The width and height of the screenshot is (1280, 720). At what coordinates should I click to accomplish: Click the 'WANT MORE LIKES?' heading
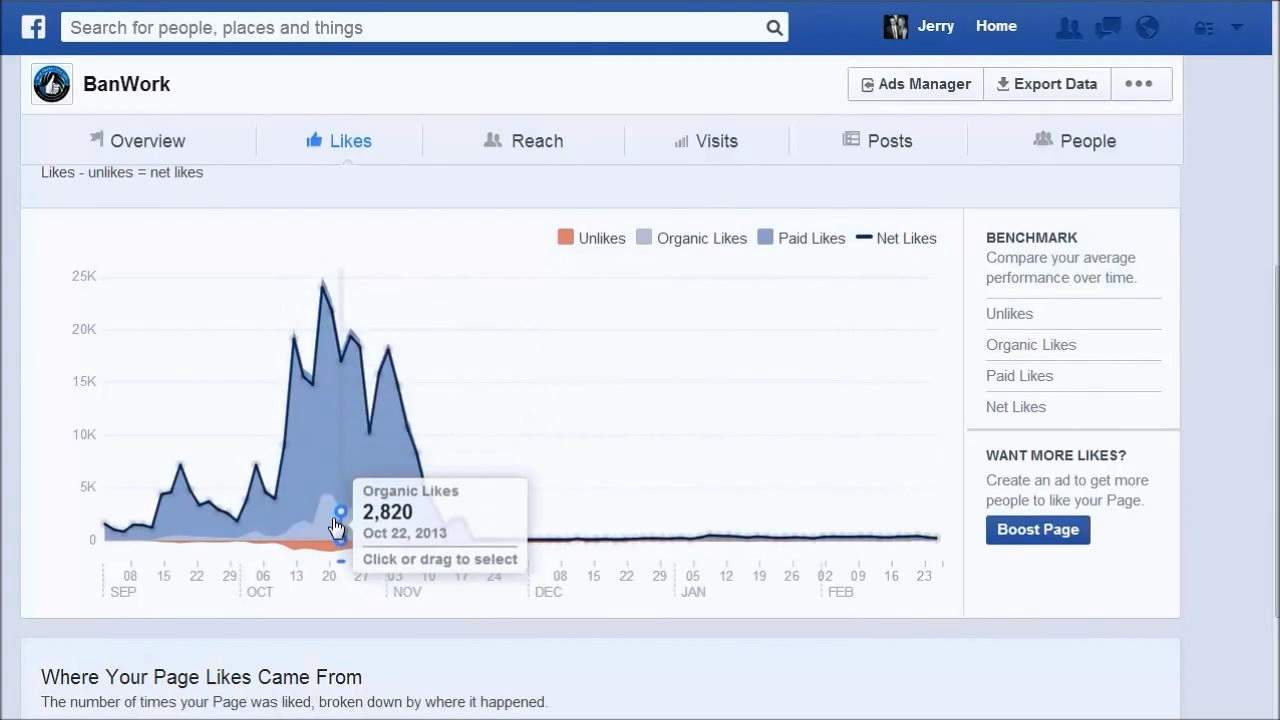(1056, 455)
